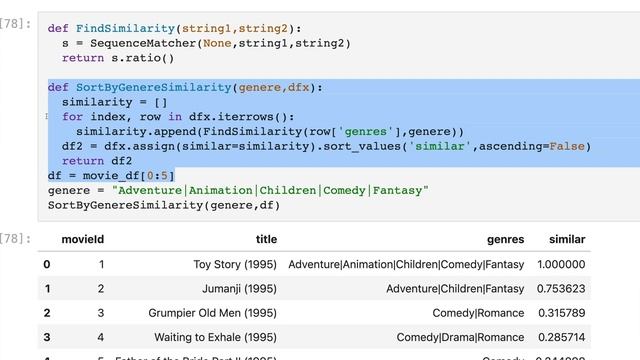Click the similarity value 0.753623
Image resolution: width=640 pixels, height=360 pixels.
coord(561,289)
